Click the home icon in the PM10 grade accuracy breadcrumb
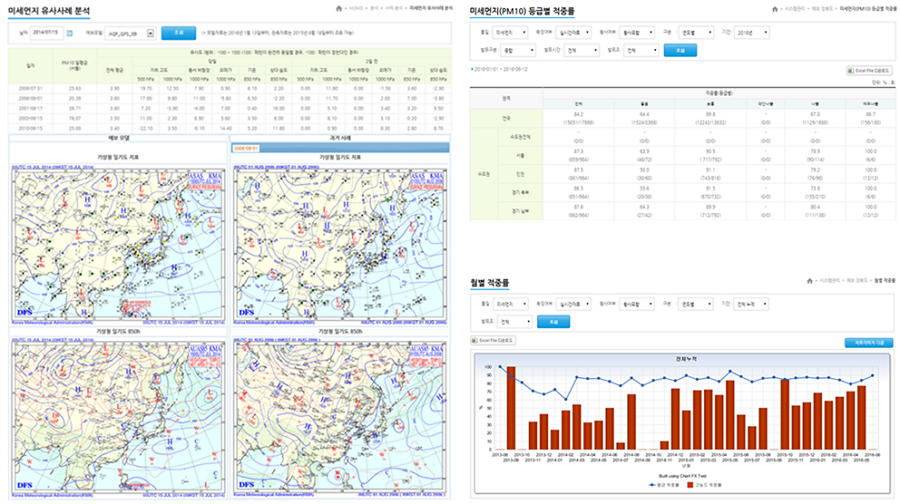The image size is (900, 504). click(x=775, y=9)
